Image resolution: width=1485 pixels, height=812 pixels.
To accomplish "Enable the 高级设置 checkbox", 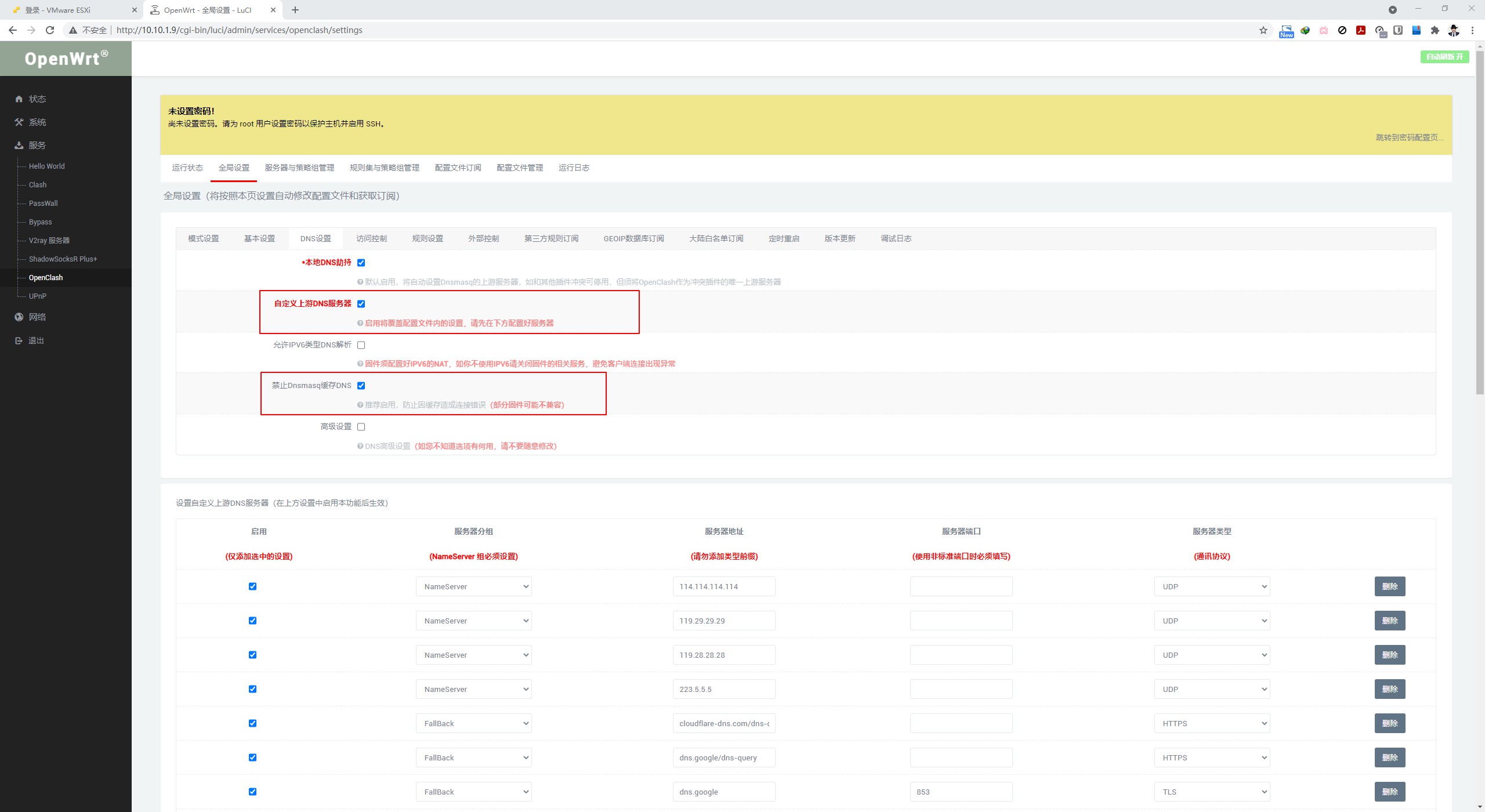I will (361, 427).
